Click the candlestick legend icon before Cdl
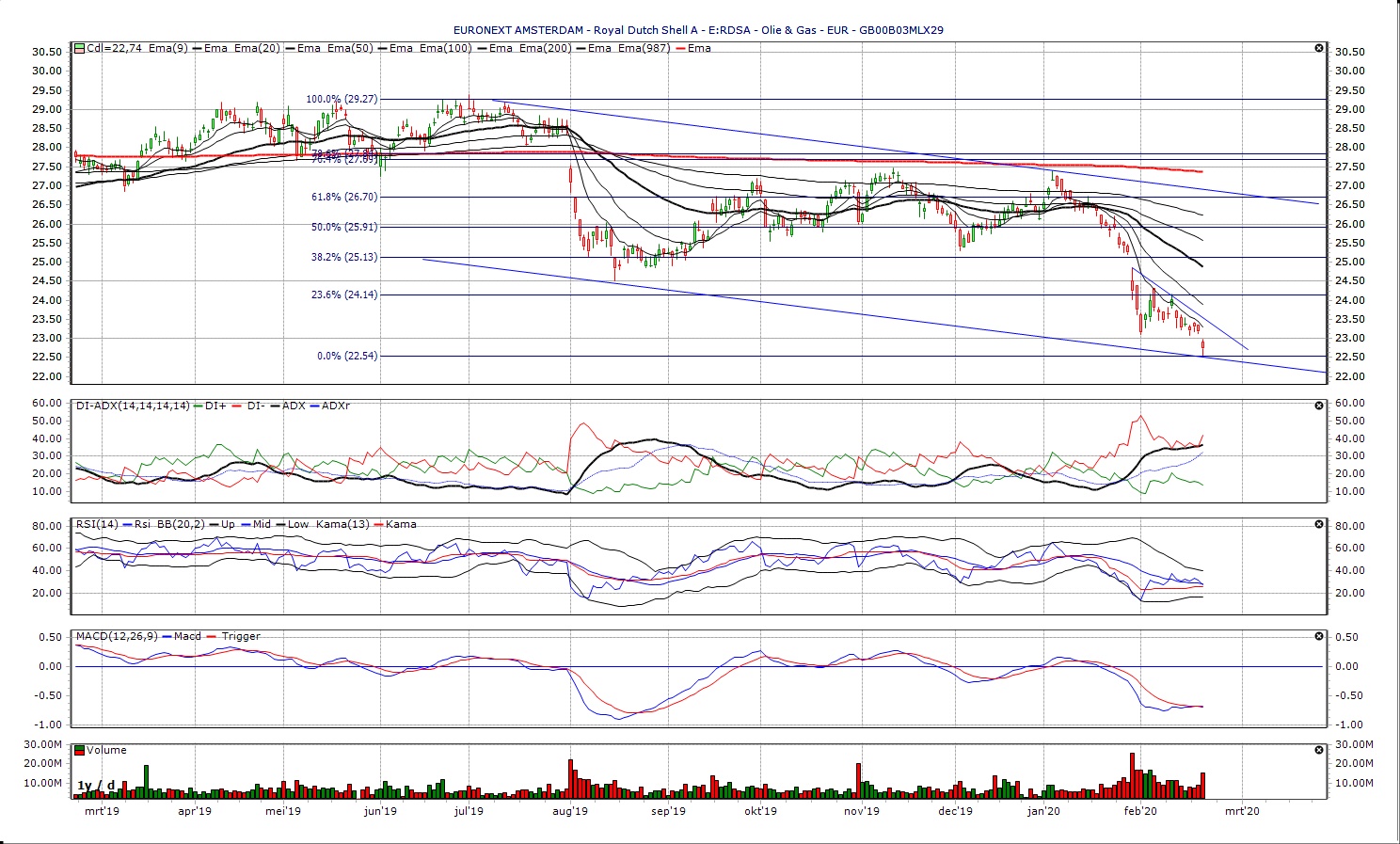 pyautogui.click(x=80, y=48)
